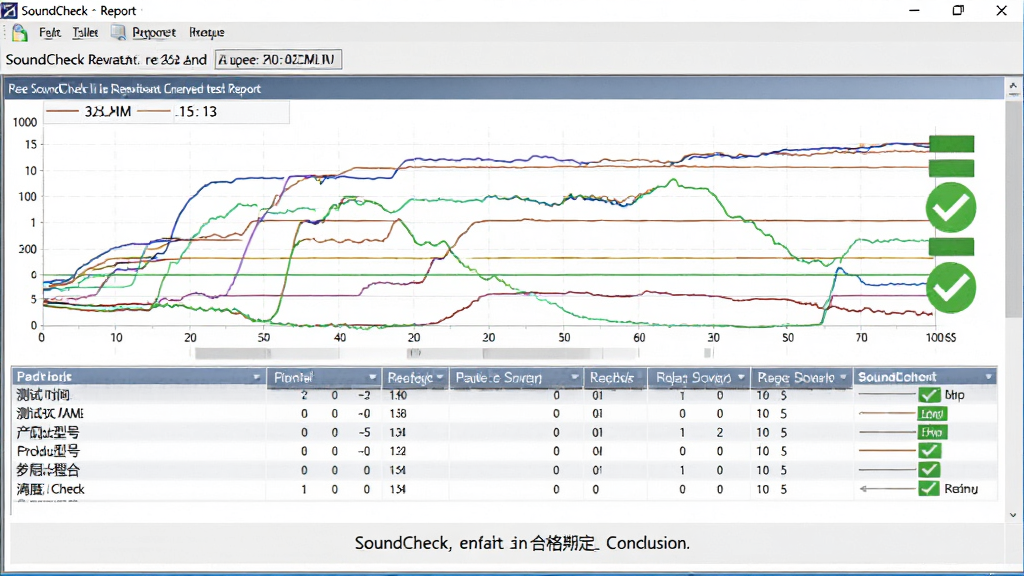Screen dimensions: 1024x576
Task: Open the Reefoge column dropdown
Action: [x=440, y=377]
